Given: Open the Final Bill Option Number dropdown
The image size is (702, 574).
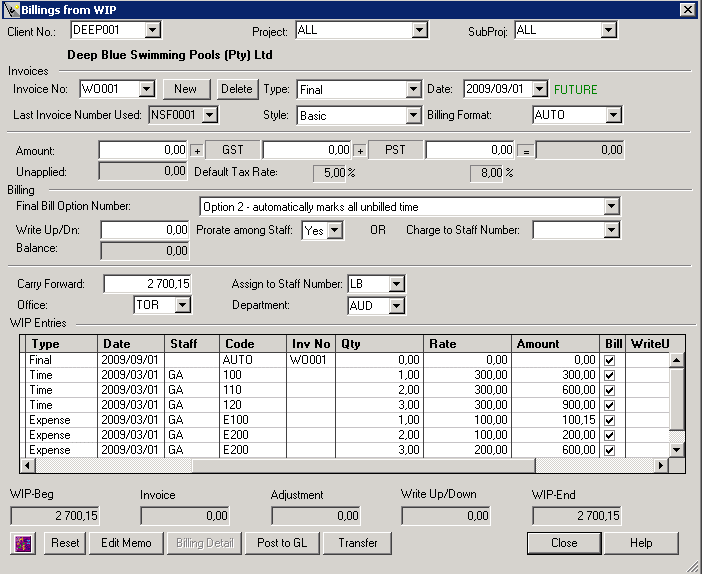Looking at the screenshot, I should (612, 207).
